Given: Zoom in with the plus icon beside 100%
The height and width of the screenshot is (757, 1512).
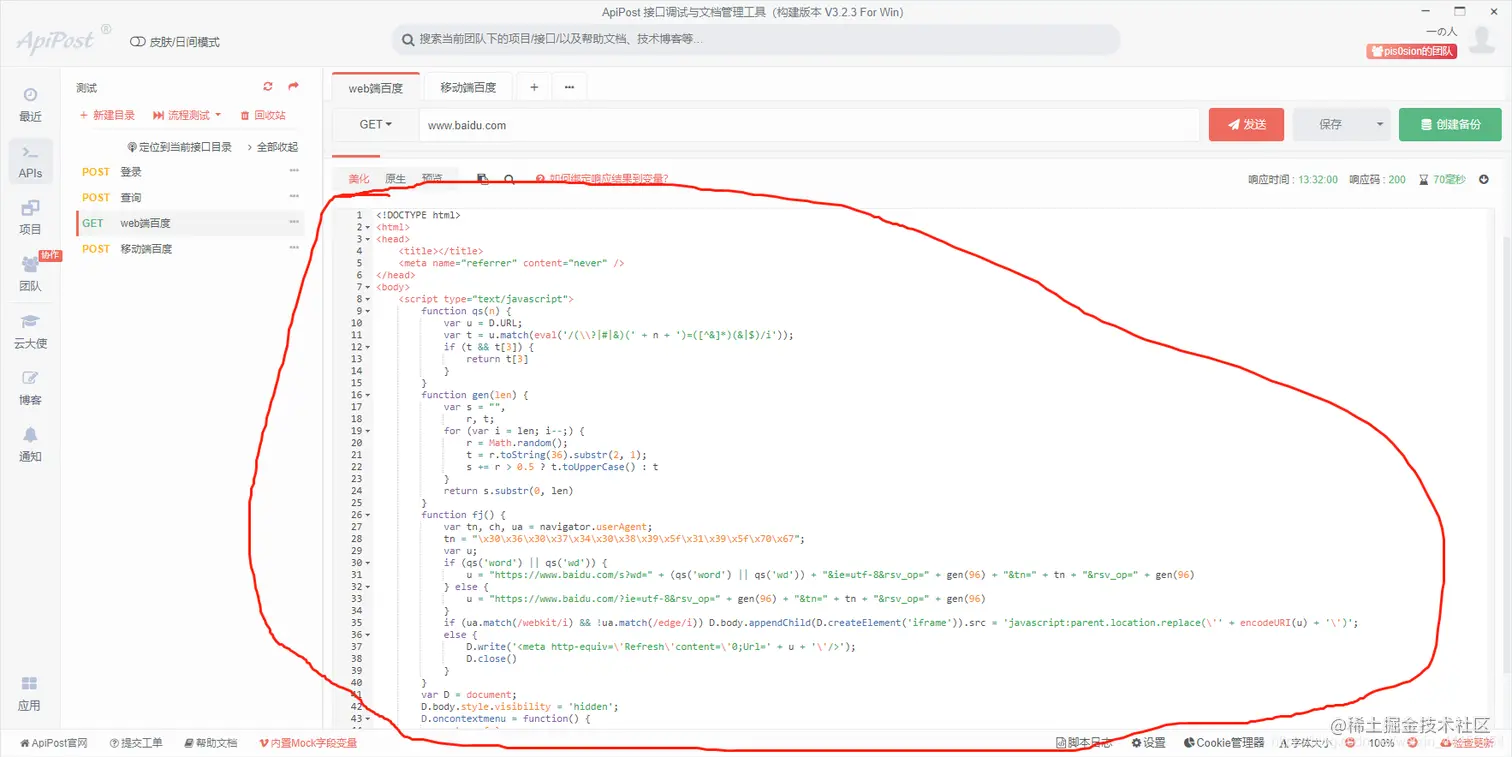Looking at the screenshot, I should (1411, 743).
